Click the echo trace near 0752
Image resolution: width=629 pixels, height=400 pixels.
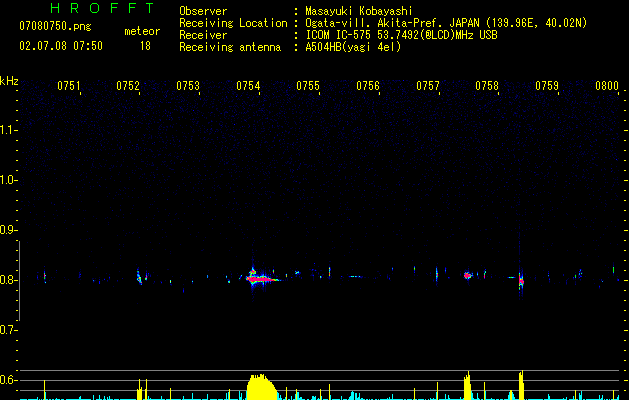[x=139, y=276]
